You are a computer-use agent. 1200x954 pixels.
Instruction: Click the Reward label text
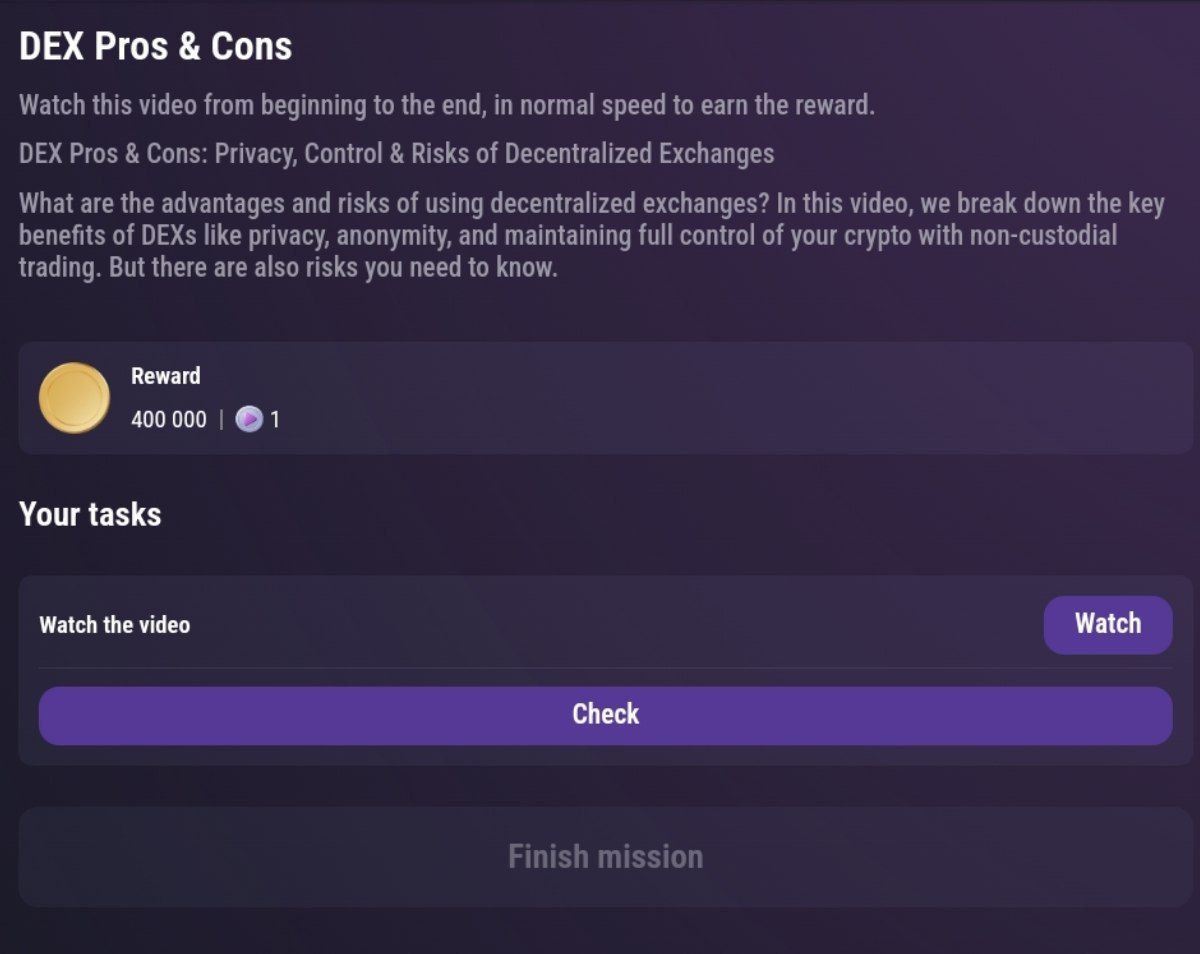point(165,376)
